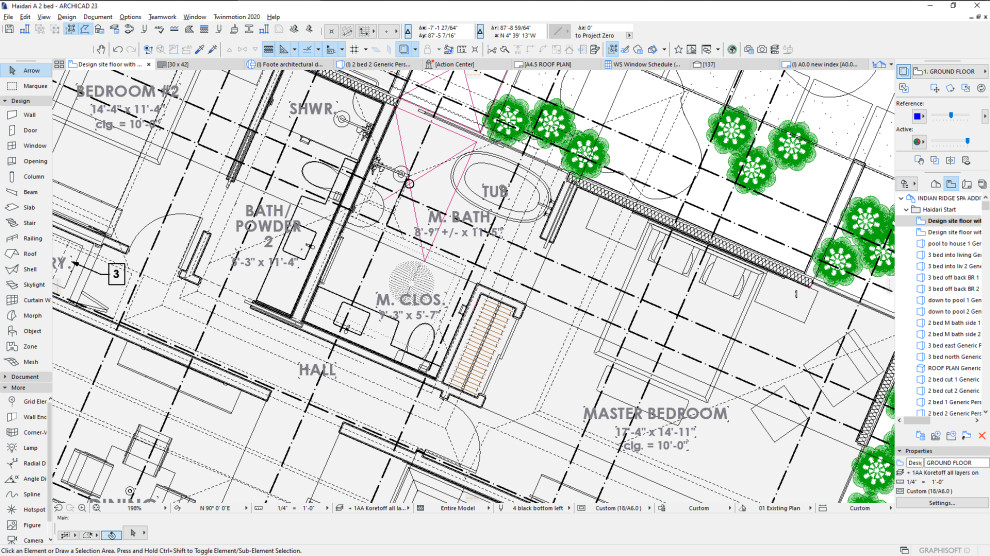Select the Curtain Wall tool

[x=25, y=300]
